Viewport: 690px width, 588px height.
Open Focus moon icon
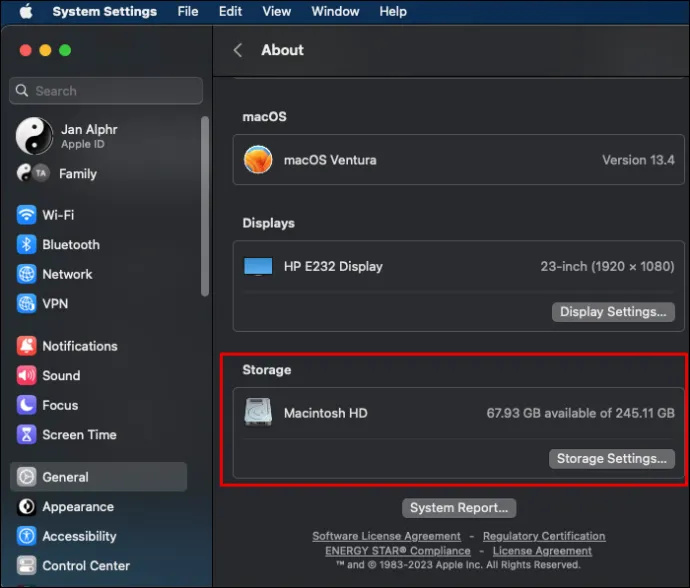(26, 405)
